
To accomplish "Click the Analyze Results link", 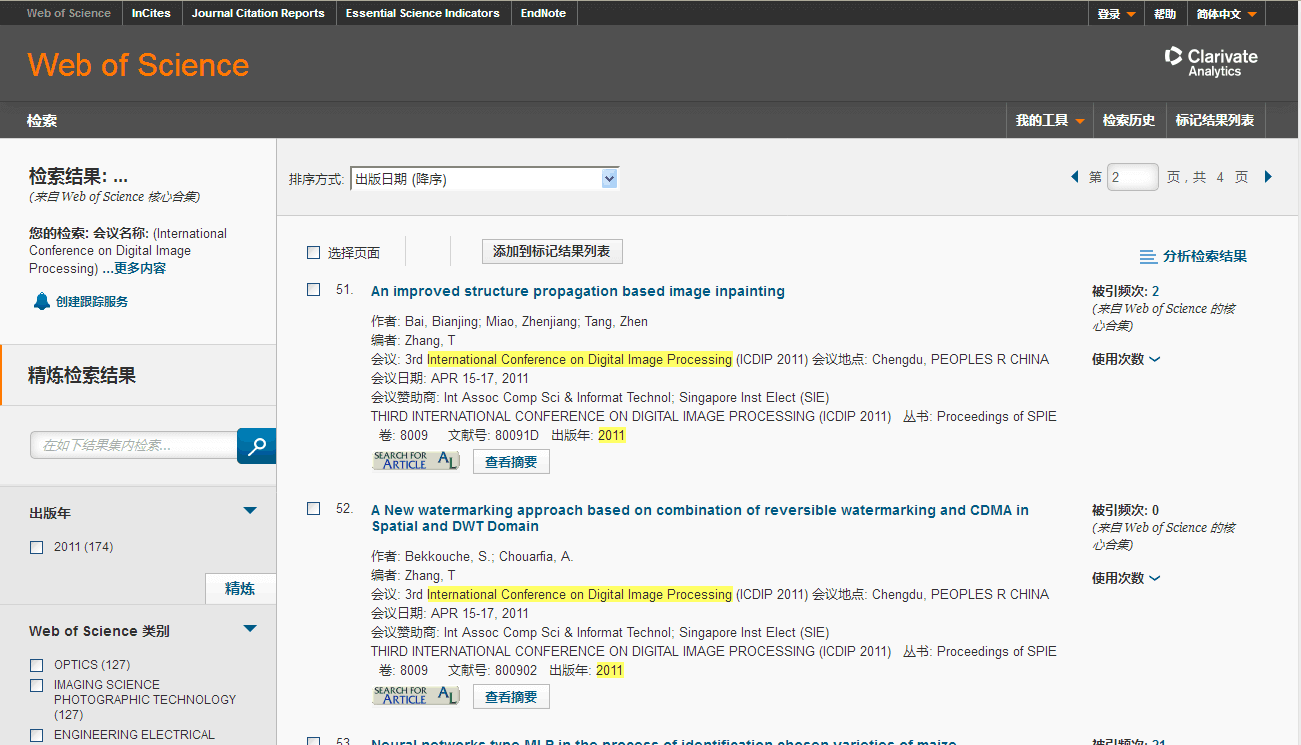I will [1205, 257].
